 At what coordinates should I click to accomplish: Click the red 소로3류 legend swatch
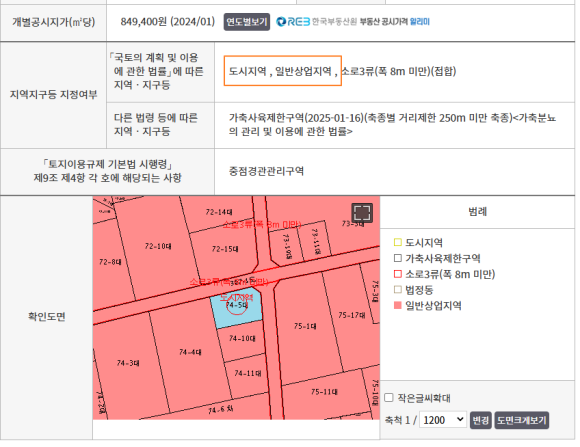coord(398,274)
